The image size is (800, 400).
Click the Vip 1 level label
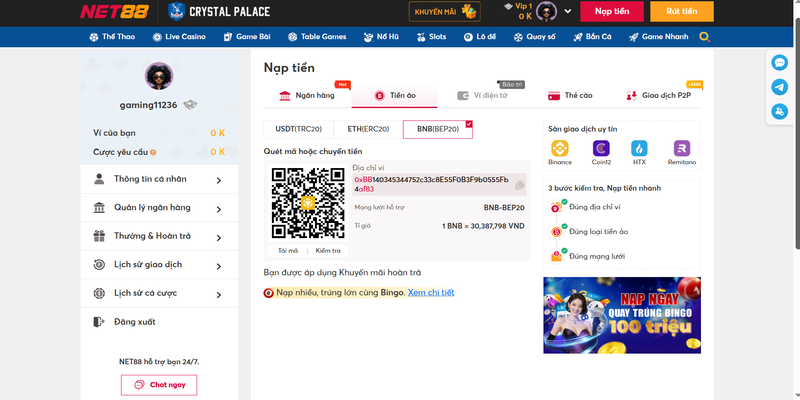tap(523, 6)
